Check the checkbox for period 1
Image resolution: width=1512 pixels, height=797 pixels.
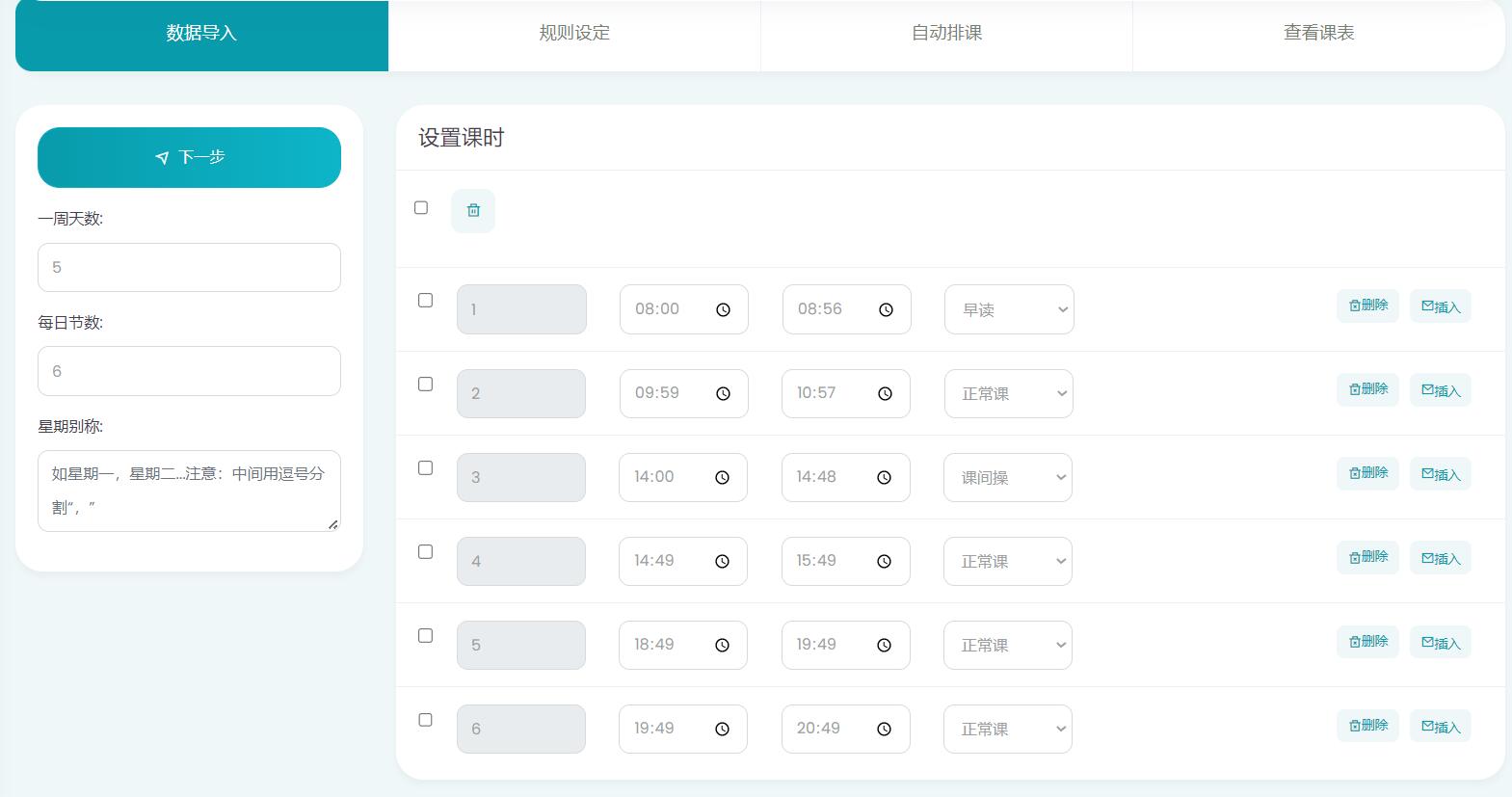[x=425, y=300]
